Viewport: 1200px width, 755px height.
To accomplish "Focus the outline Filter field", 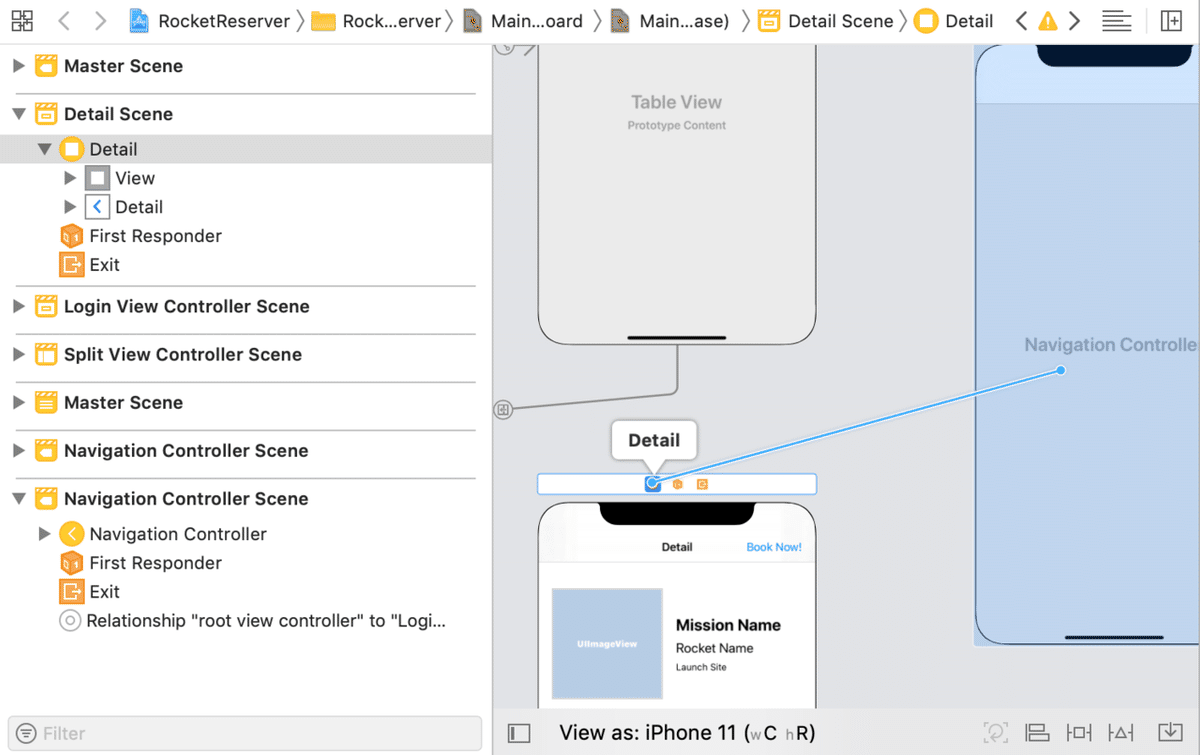I will click(x=245, y=733).
